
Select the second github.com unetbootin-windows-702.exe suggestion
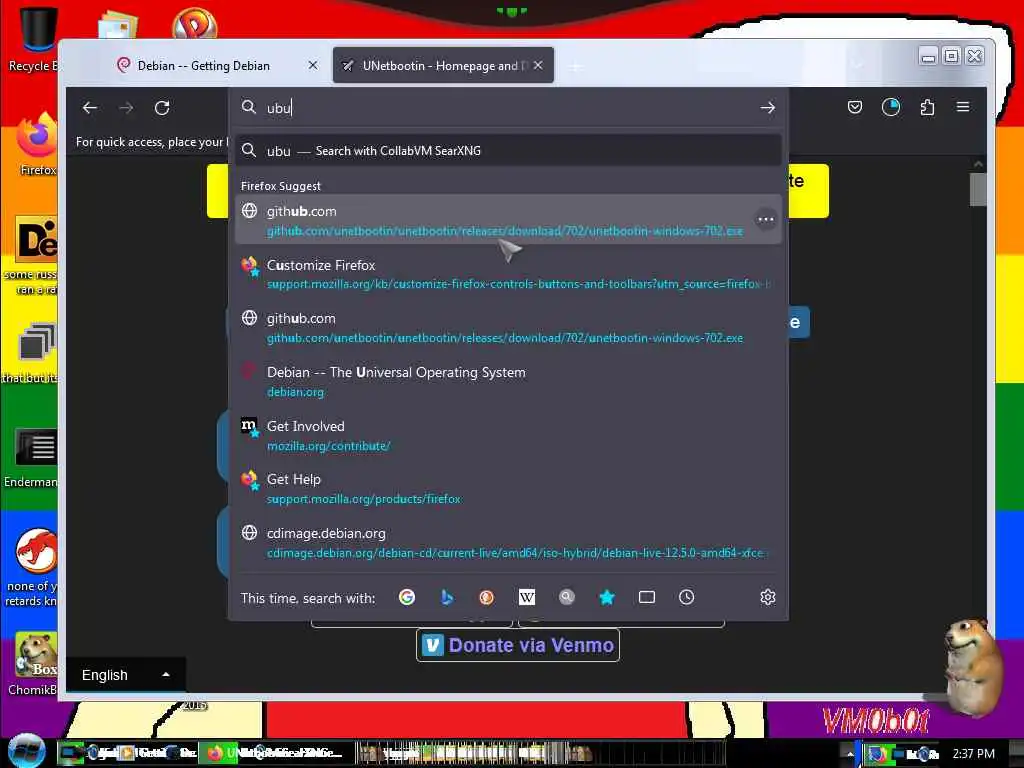click(508, 328)
